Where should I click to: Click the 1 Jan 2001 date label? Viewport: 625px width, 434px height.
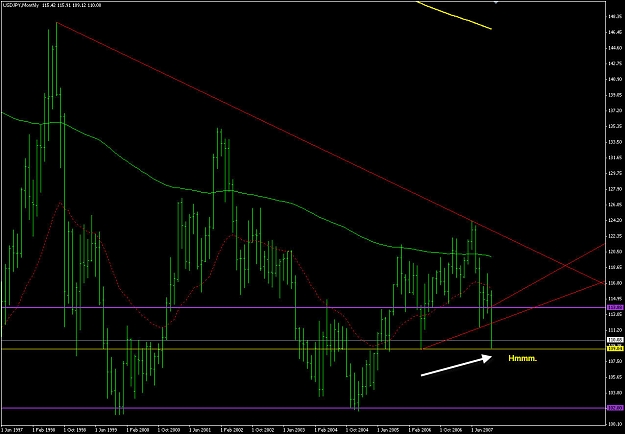200,431
